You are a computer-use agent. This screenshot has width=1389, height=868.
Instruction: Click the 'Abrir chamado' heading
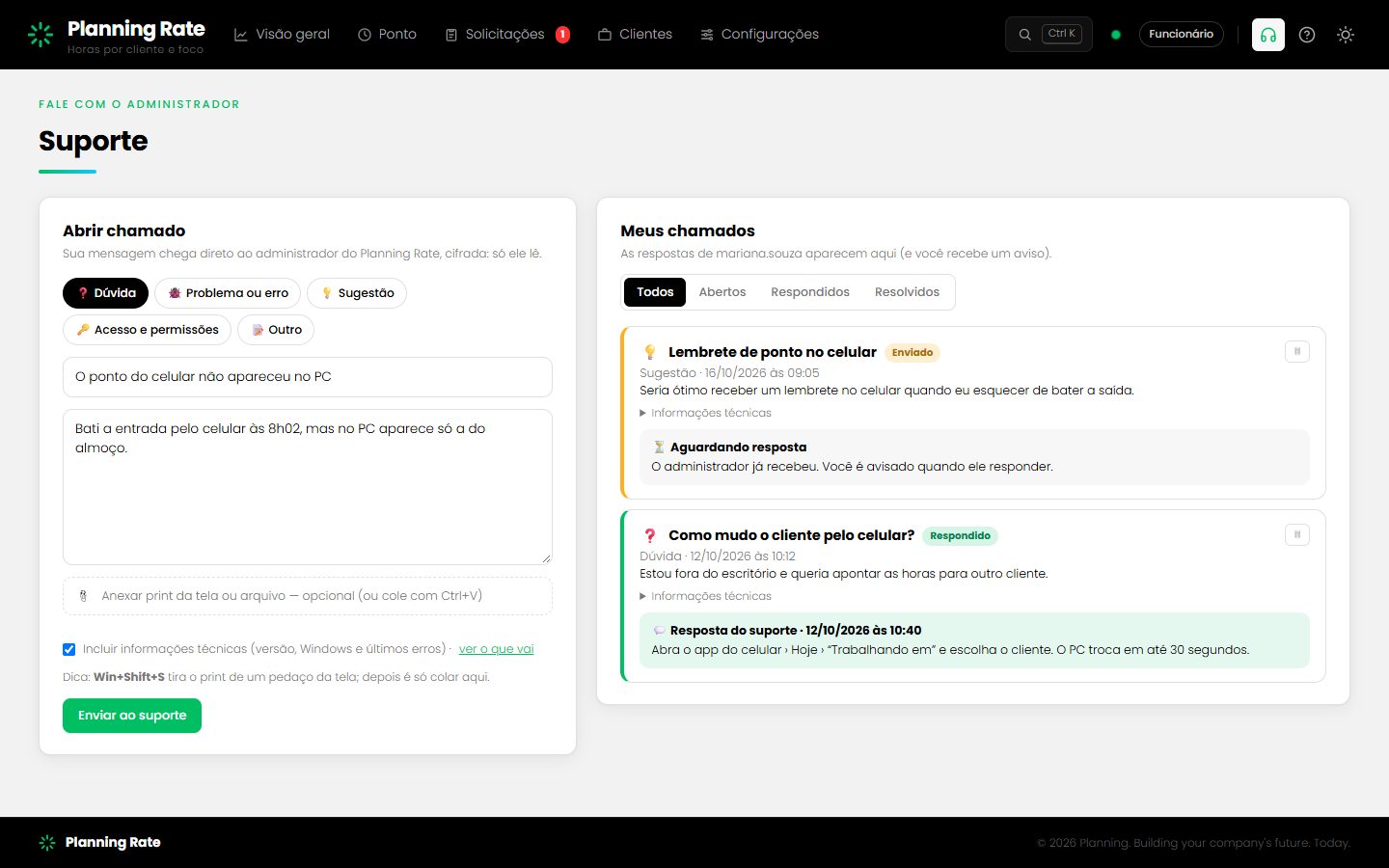[x=123, y=231]
